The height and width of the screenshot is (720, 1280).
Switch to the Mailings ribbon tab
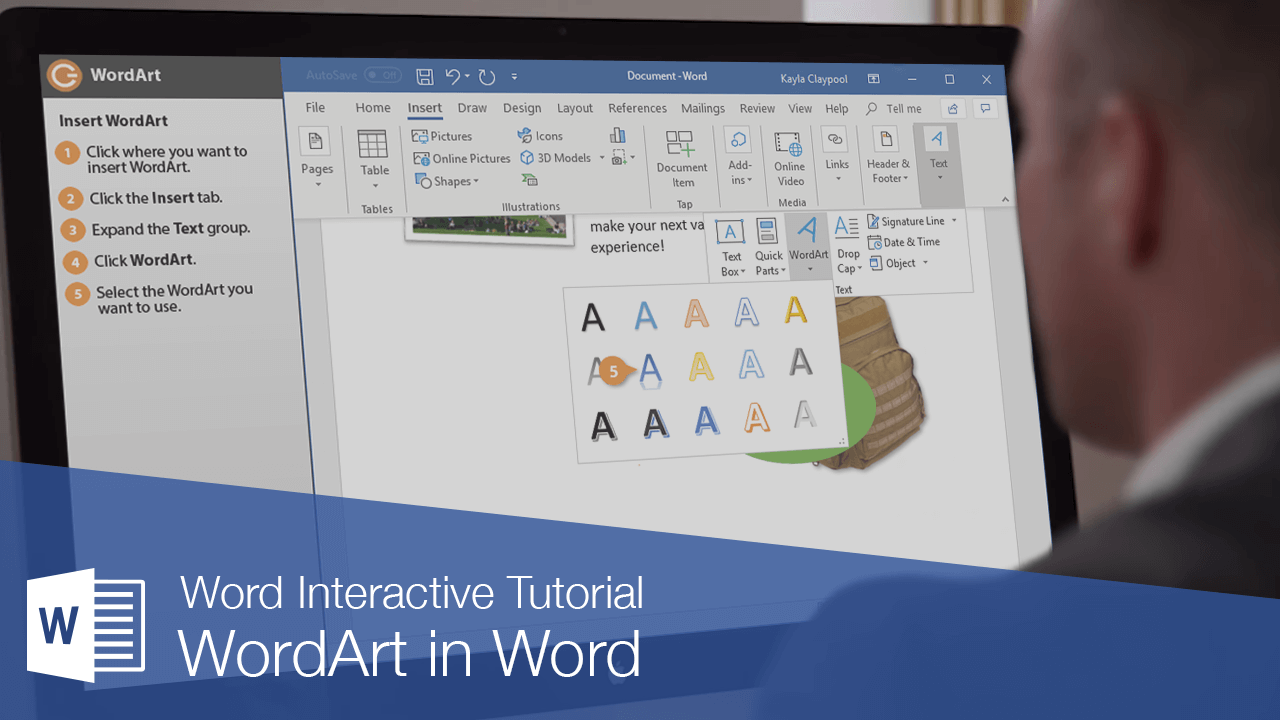click(x=703, y=108)
